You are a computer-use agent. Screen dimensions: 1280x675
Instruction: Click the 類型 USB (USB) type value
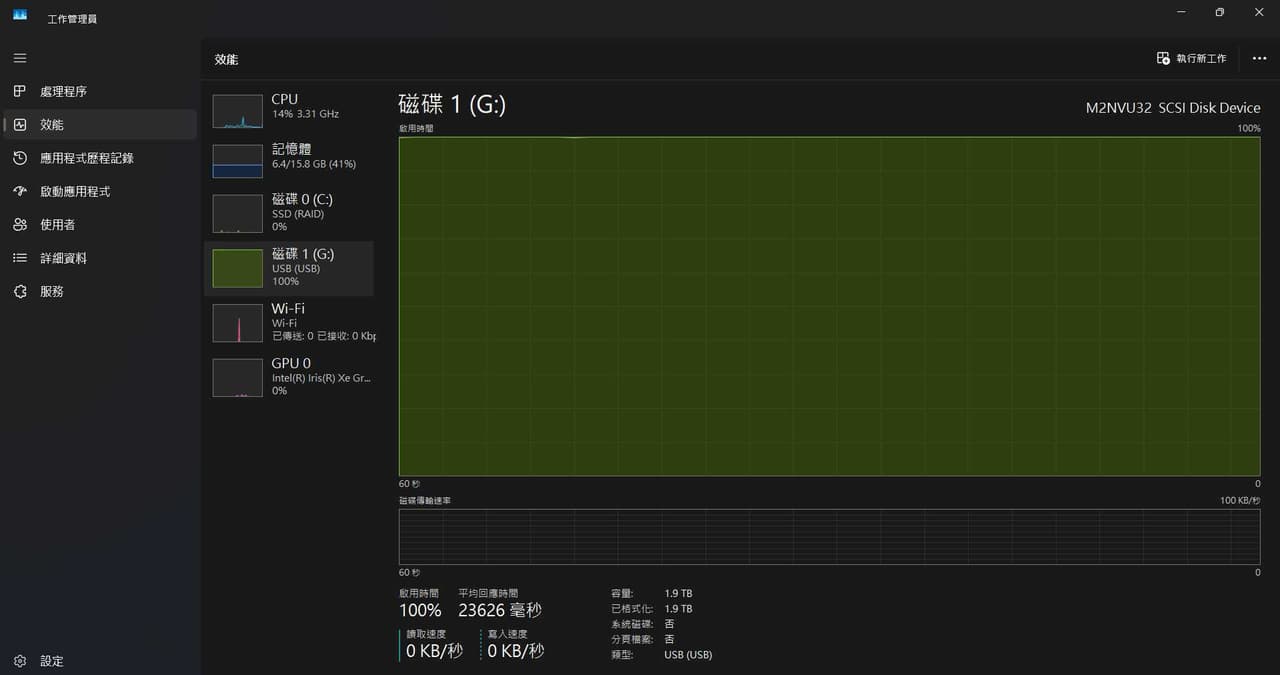pyautogui.click(x=688, y=655)
